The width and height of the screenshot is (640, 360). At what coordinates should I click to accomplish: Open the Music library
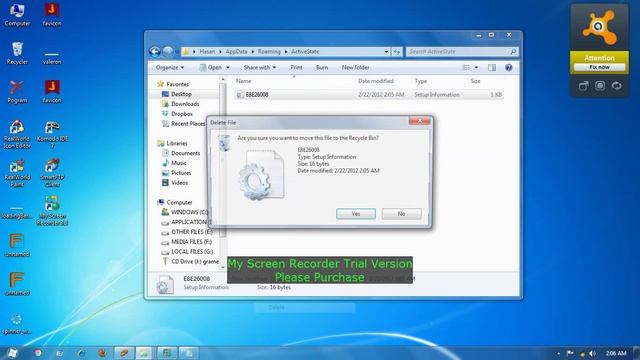[179, 163]
